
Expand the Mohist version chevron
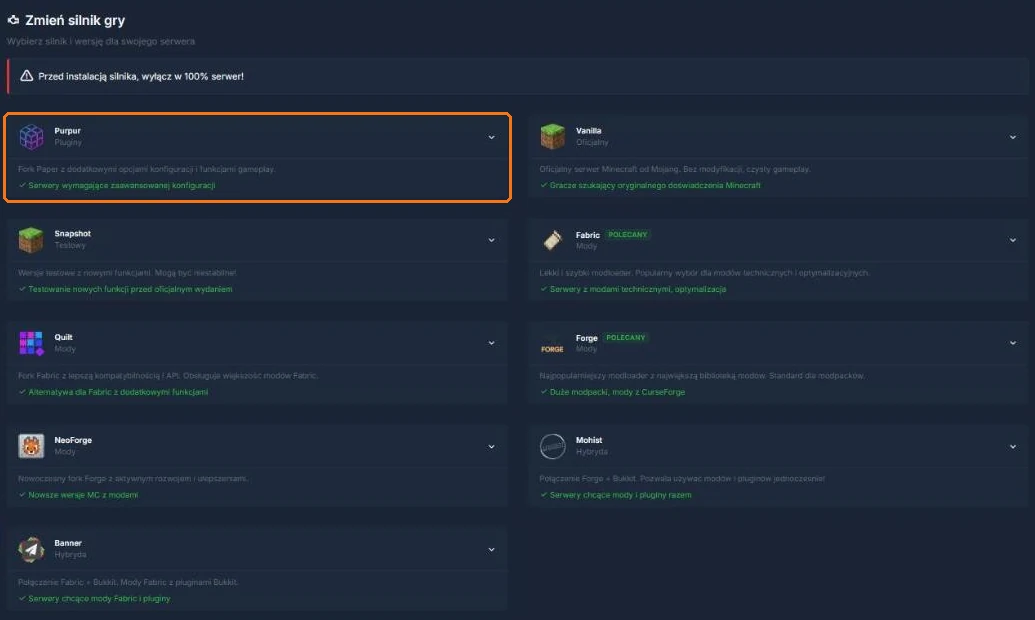tap(1013, 446)
